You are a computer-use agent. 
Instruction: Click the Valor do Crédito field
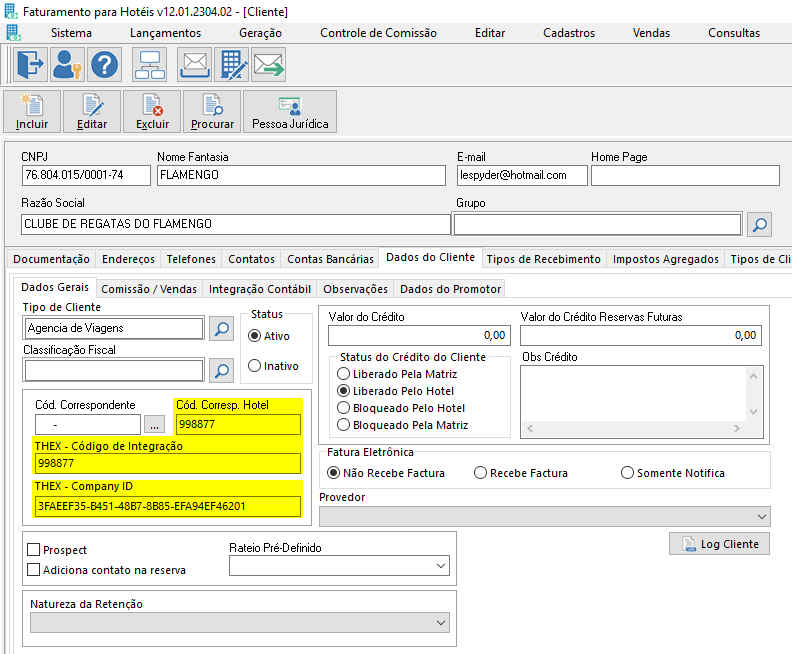click(x=419, y=335)
